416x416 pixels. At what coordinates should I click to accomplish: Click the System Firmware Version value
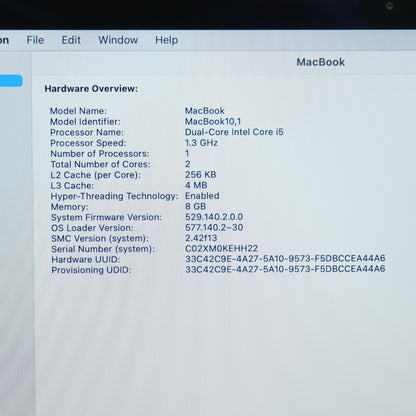(x=214, y=217)
